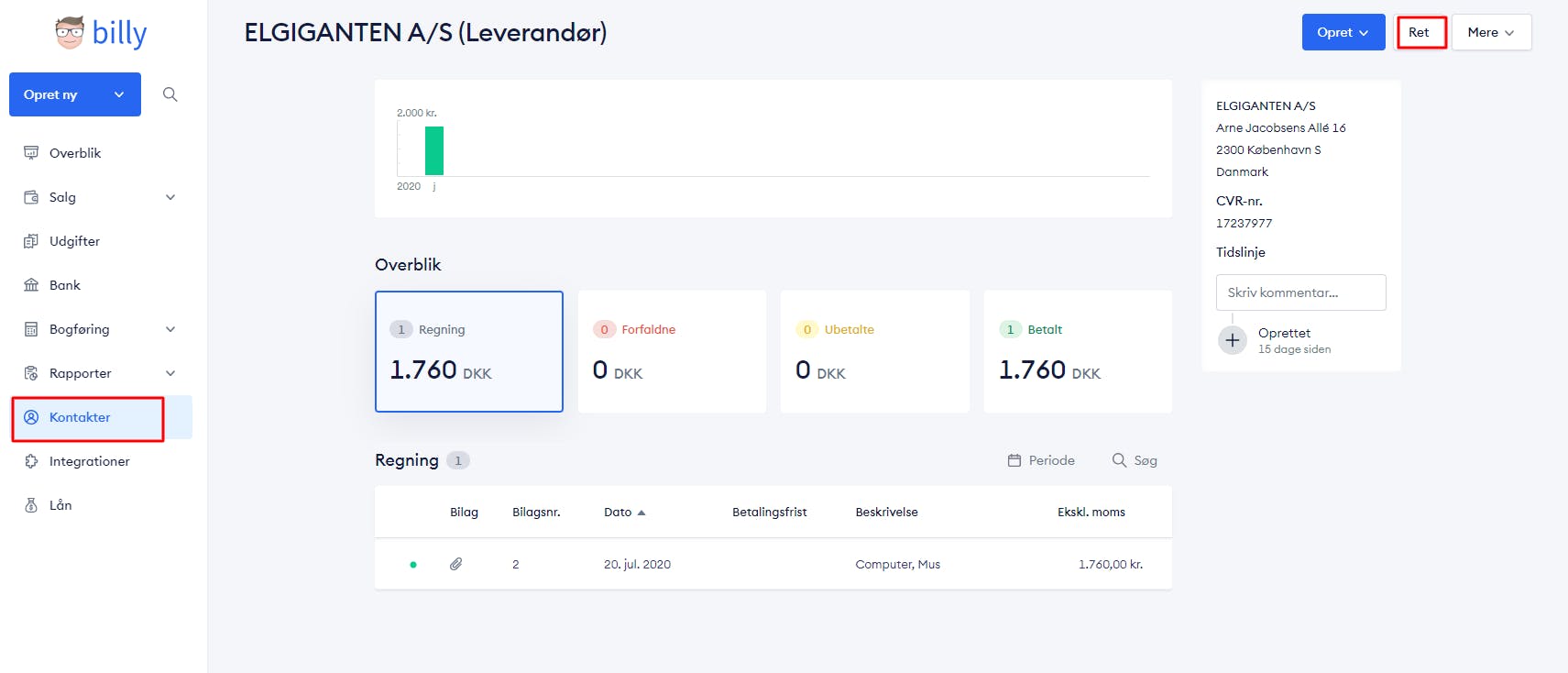Click the Søg search button
1568x673 pixels.
point(1135,460)
